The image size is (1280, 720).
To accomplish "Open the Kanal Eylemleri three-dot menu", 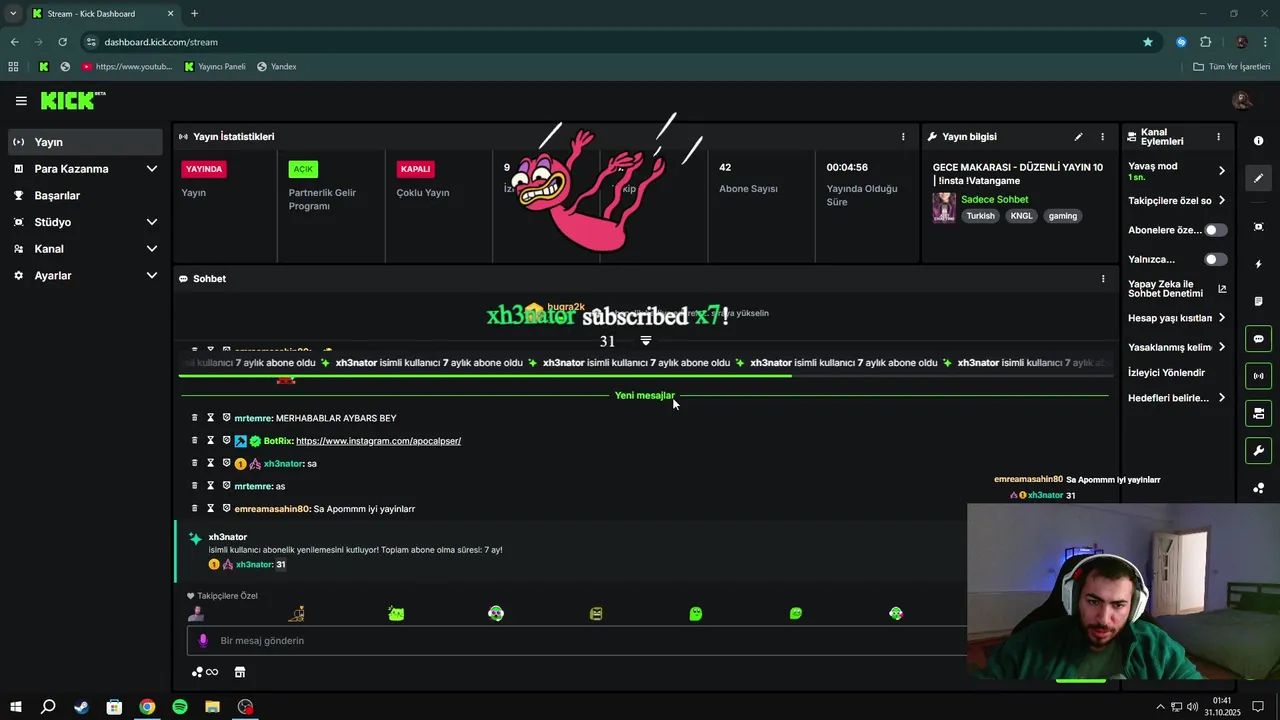I will pos(1218,137).
